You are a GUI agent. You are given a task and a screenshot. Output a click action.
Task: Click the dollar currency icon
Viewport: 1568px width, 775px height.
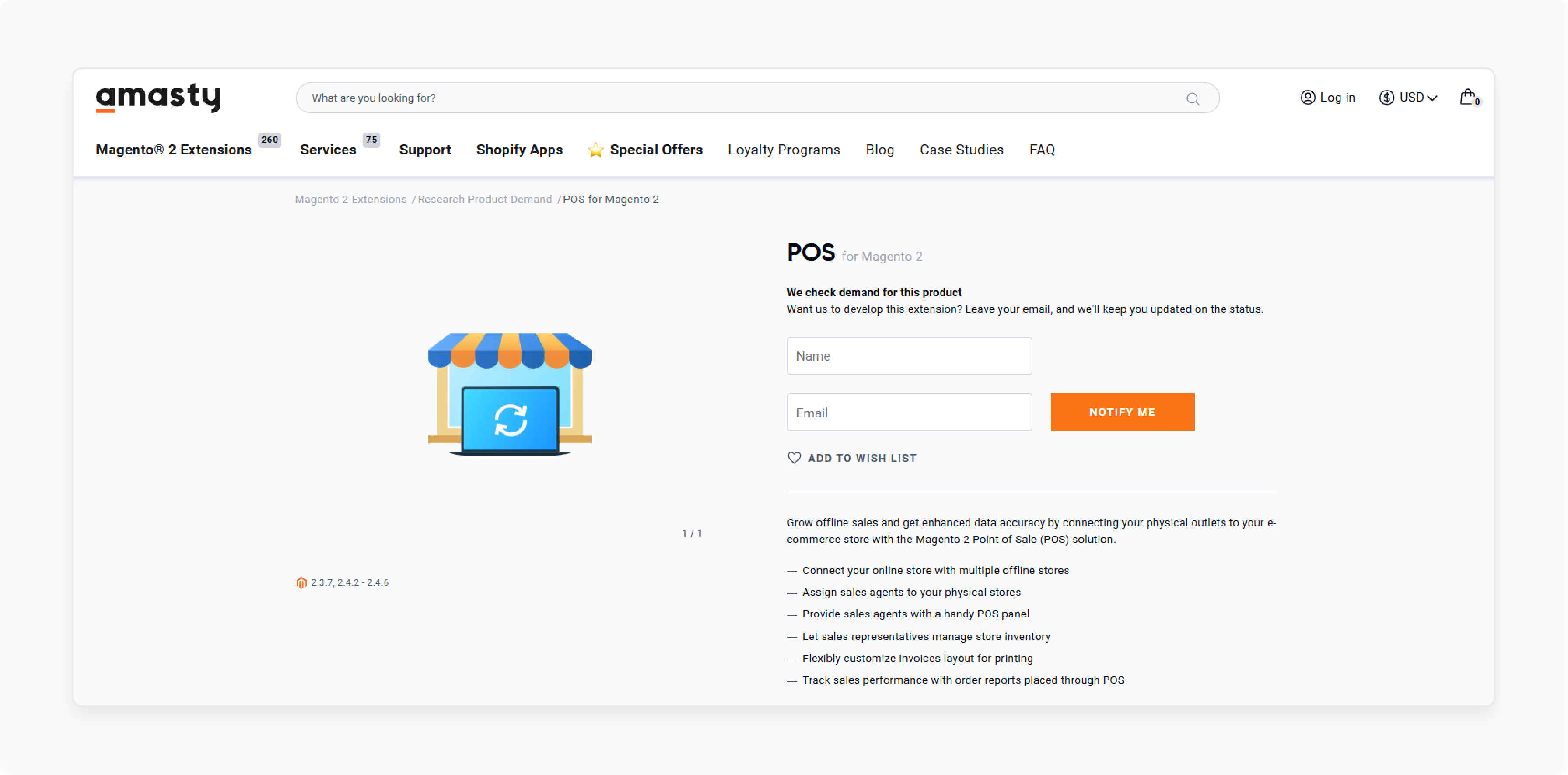click(x=1386, y=98)
